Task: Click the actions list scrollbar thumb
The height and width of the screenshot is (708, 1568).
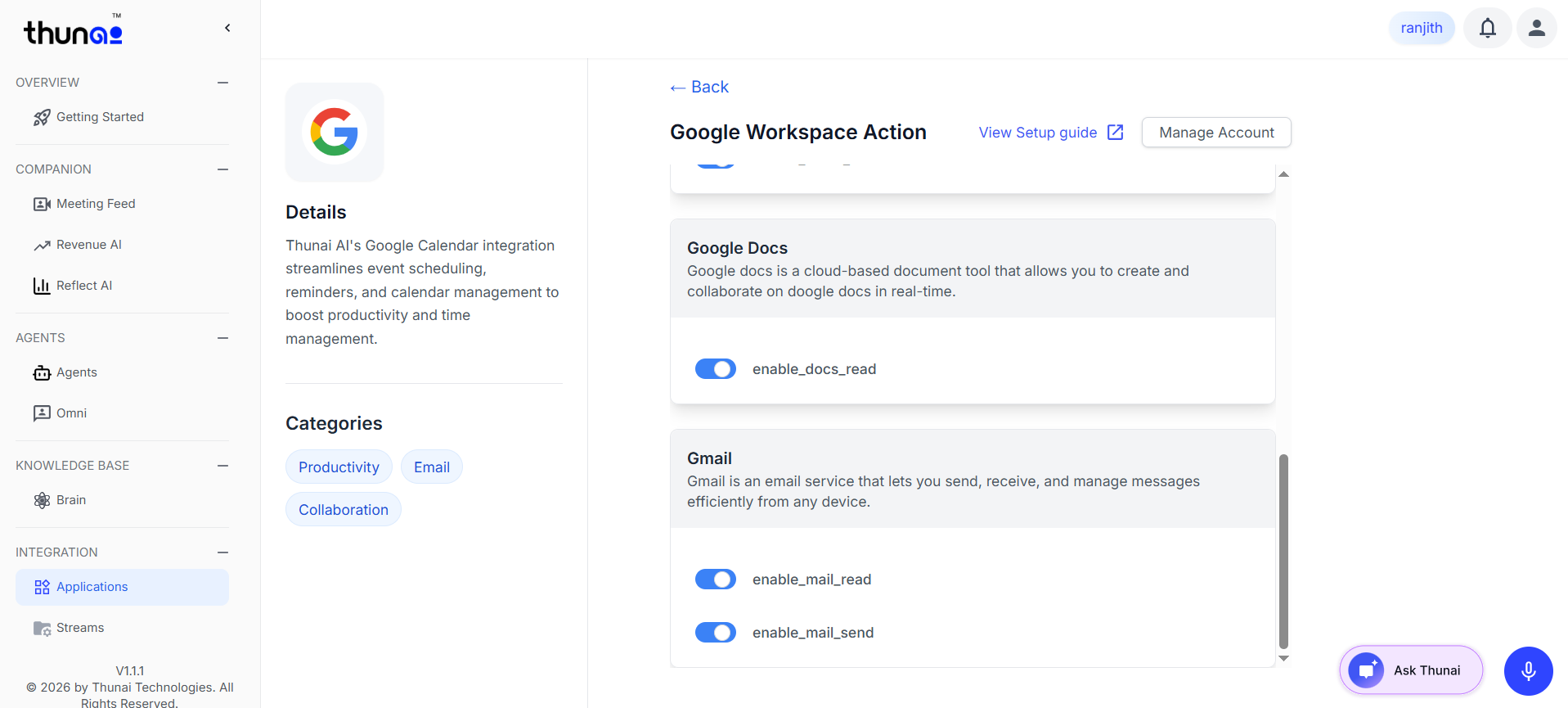Action: tap(1283, 551)
